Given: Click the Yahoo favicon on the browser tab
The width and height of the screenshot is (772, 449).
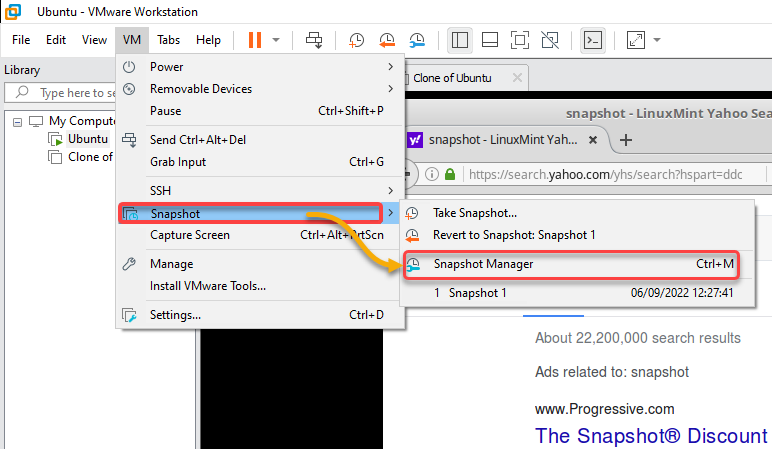Looking at the screenshot, I should [x=415, y=140].
